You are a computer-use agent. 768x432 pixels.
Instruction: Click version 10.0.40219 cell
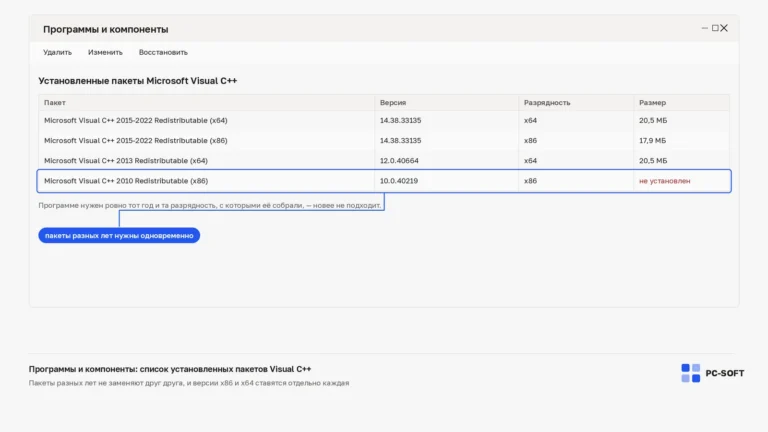point(399,181)
